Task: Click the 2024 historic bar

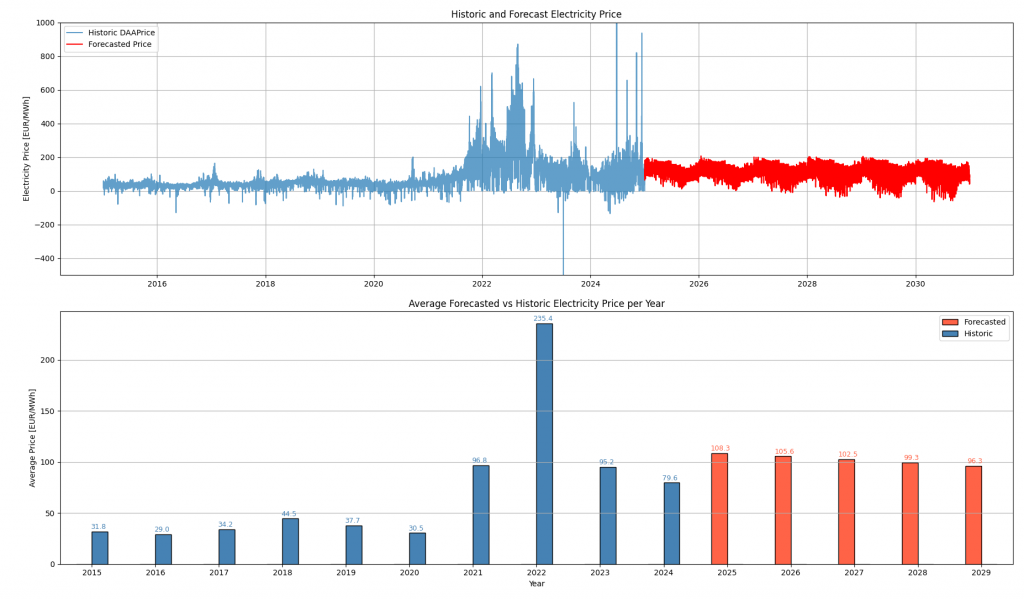Action: pyautogui.click(x=671, y=523)
